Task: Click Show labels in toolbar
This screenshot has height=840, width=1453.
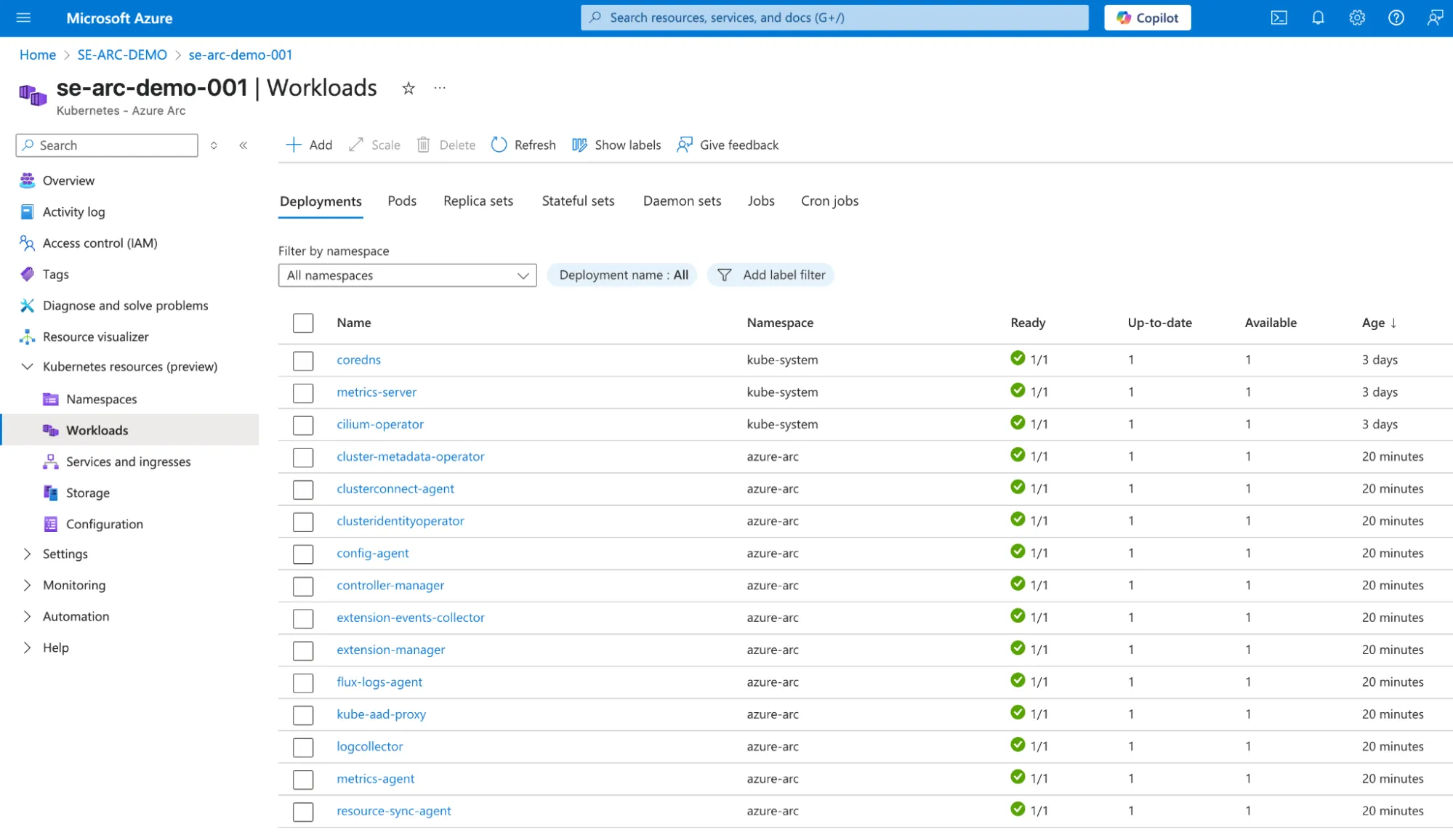Action: (x=616, y=145)
